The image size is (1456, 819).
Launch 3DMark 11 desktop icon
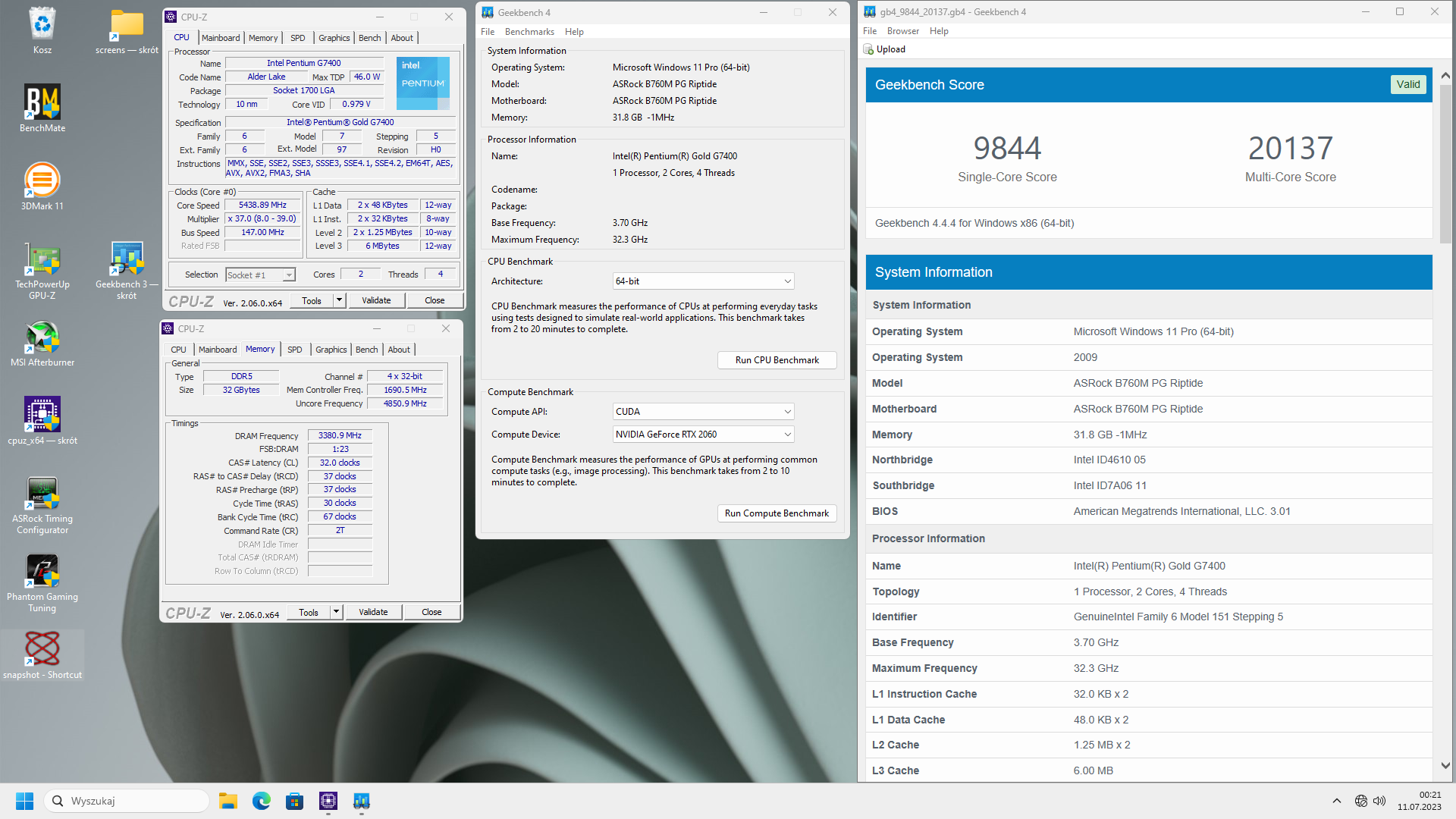click(42, 187)
